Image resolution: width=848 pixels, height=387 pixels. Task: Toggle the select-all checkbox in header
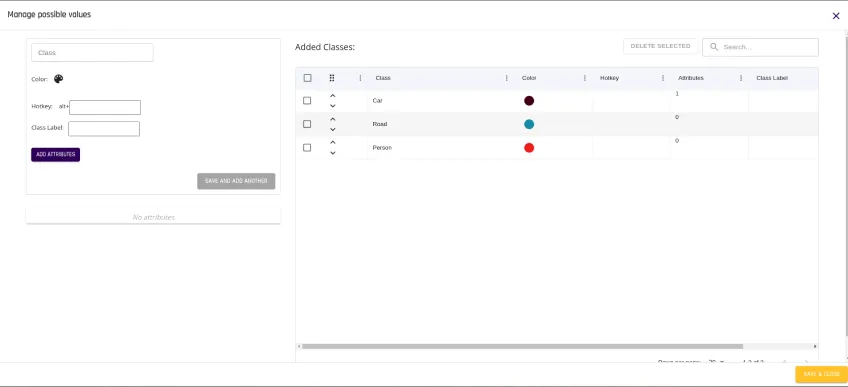[308, 78]
